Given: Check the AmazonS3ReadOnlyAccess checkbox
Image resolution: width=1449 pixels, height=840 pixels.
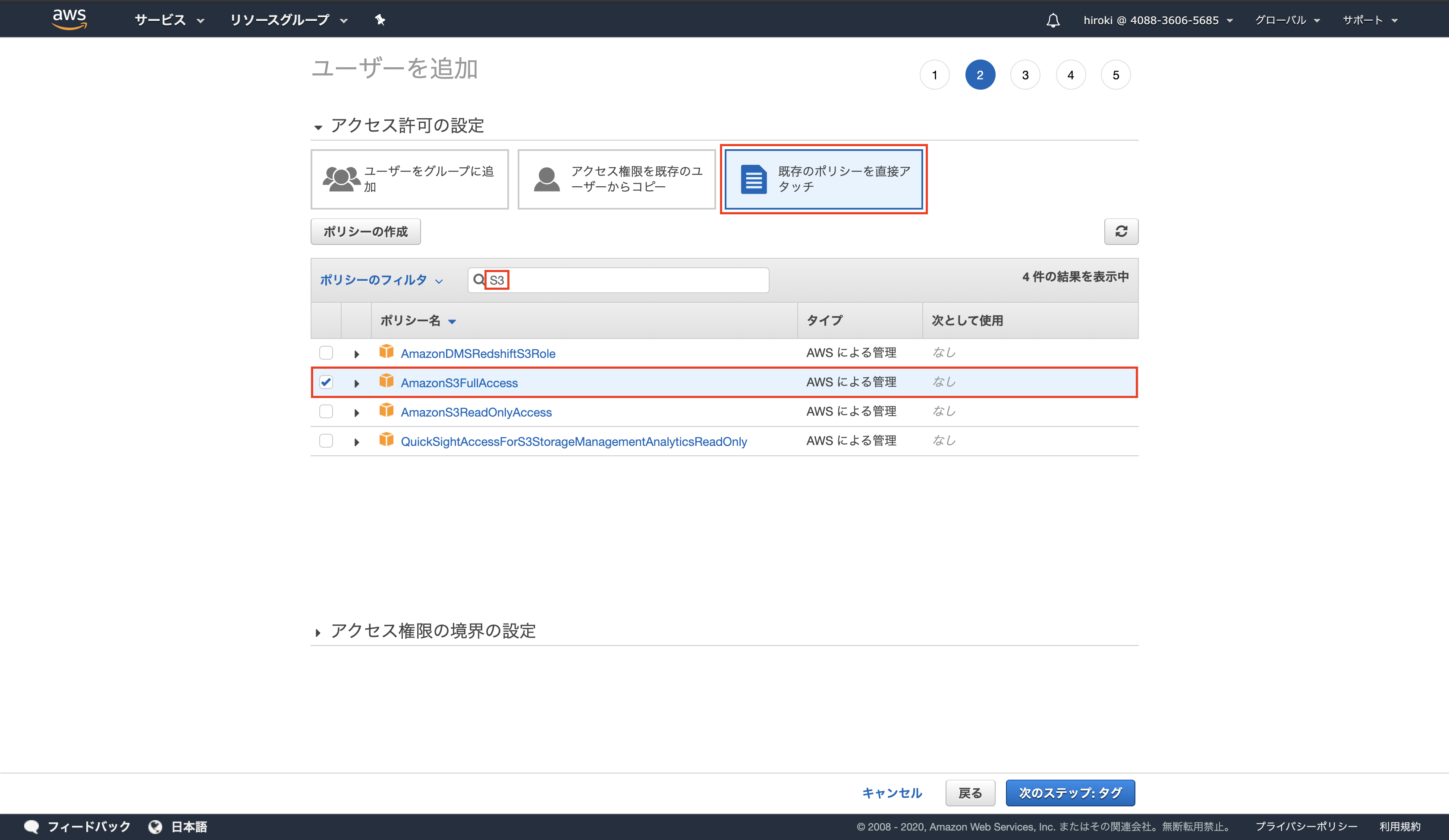Looking at the screenshot, I should (x=326, y=412).
